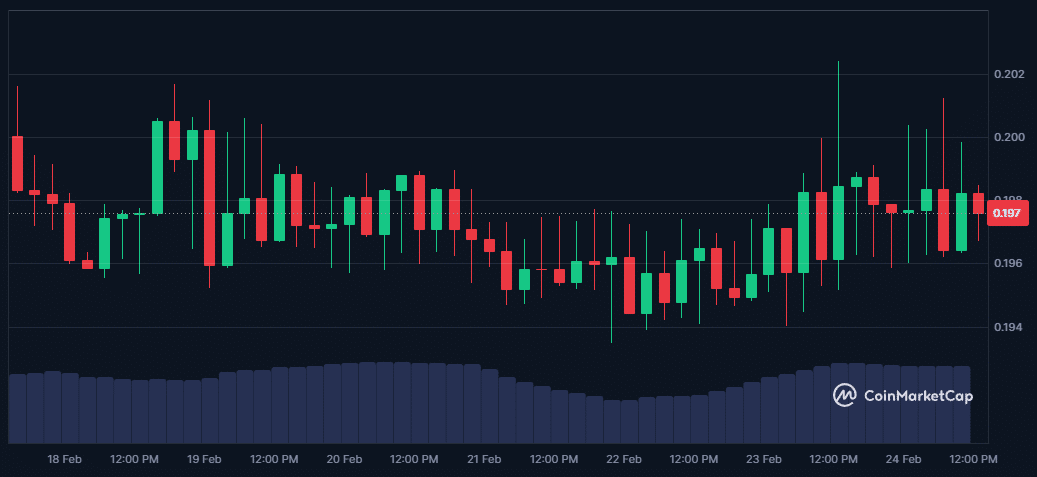Click the 18 Feb date label
This screenshot has height=477, width=1037.
[64, 459]
